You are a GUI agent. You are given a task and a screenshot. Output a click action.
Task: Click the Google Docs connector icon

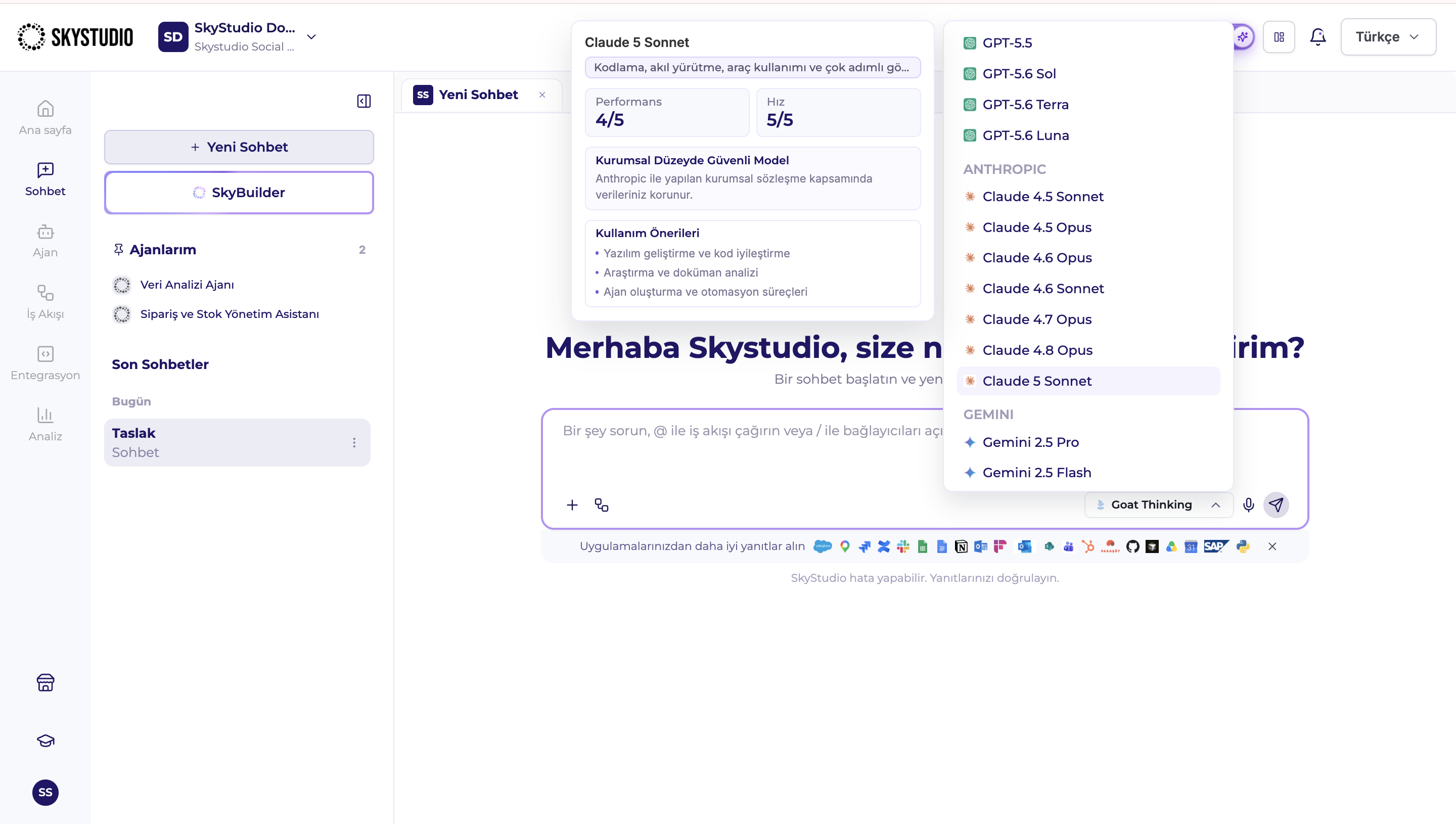942,546
